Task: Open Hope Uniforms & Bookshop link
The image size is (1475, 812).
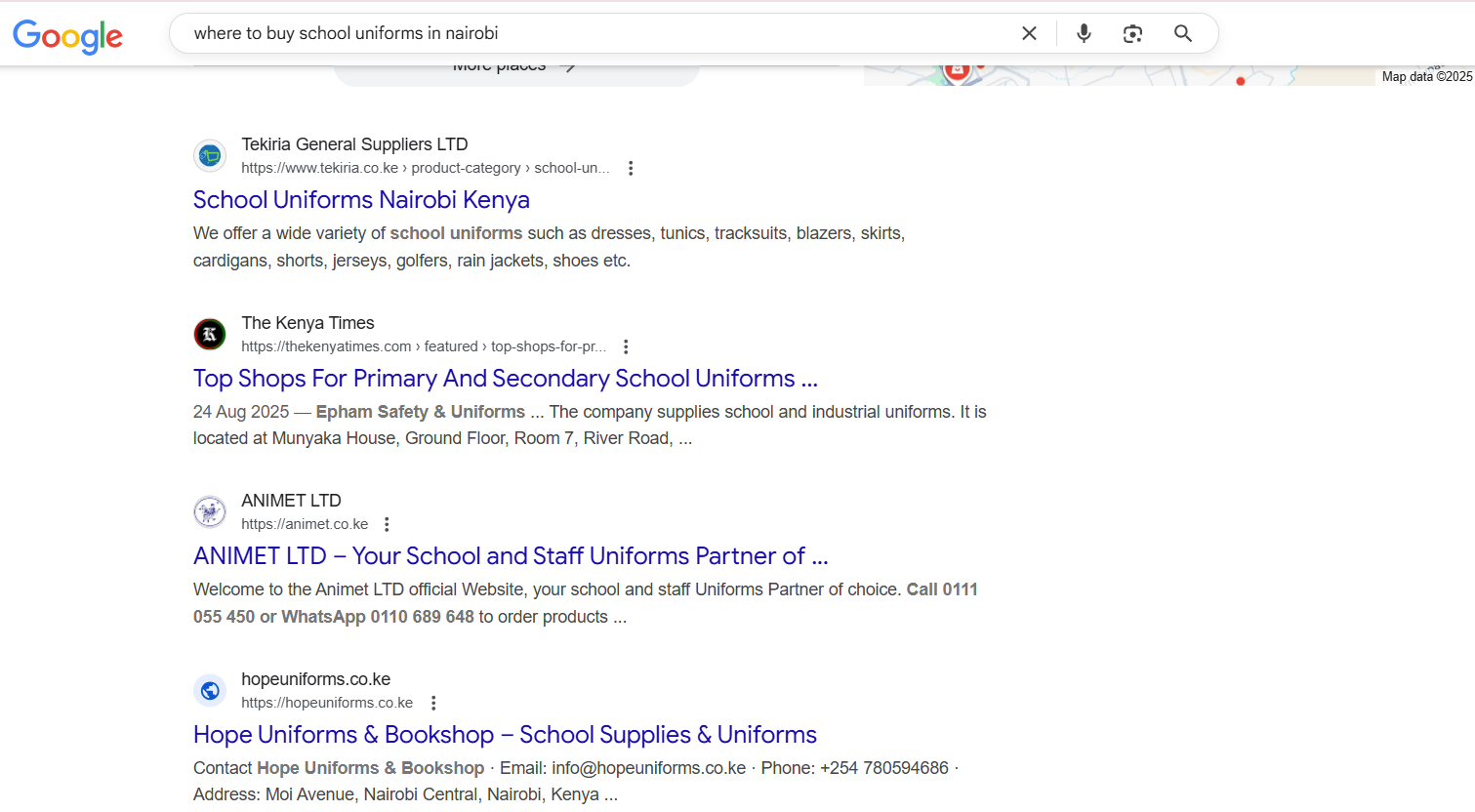Action: point(505,735)
